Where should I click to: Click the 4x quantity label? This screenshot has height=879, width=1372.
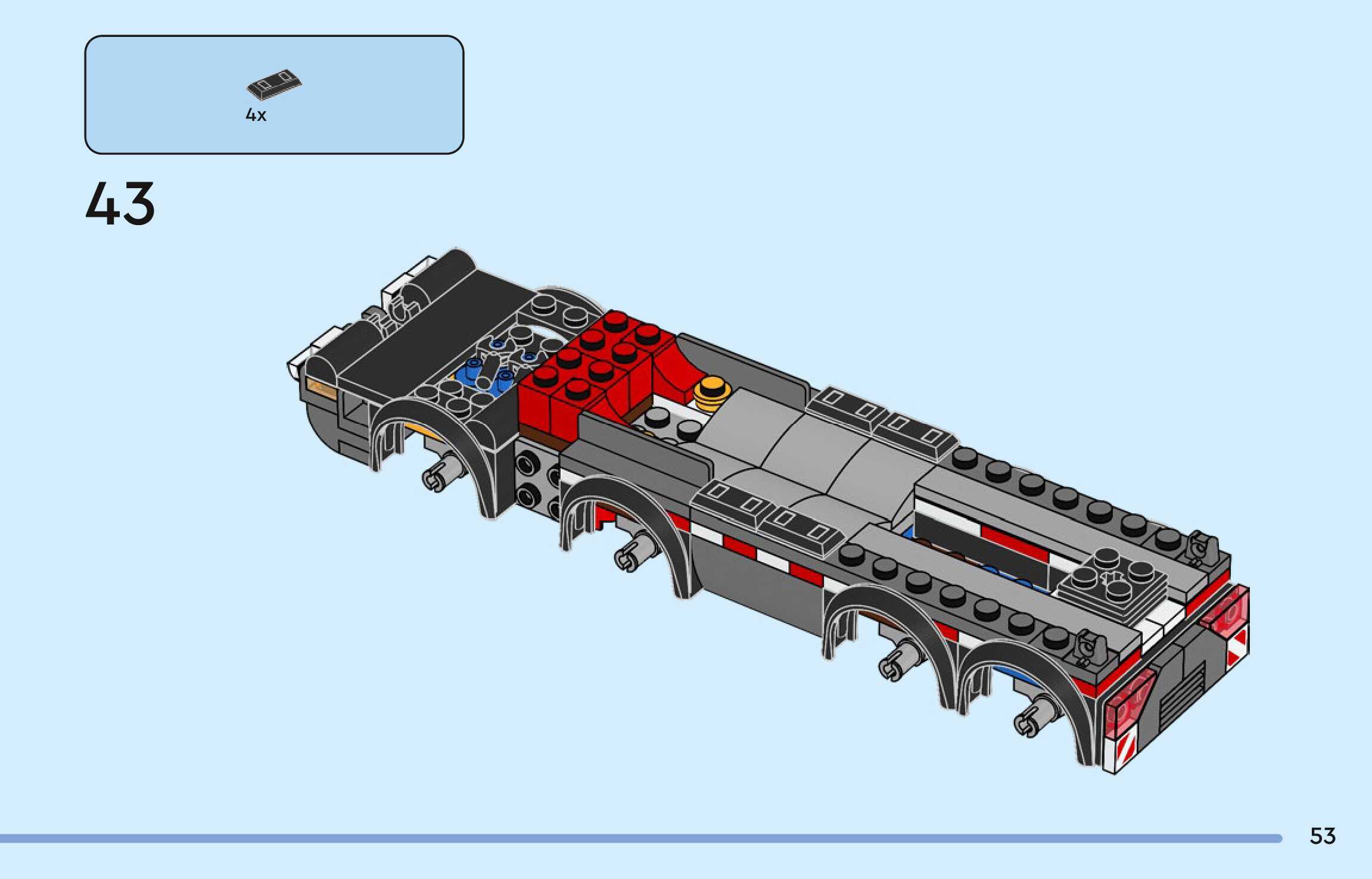tap(256, 116)
